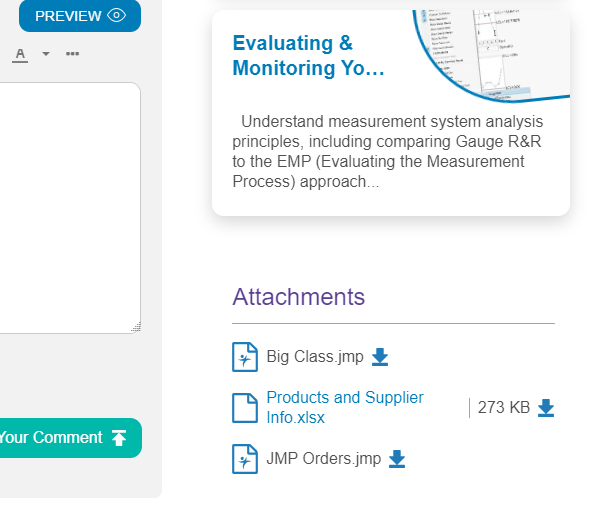Screen dimensions: 606x527
Task: Download the Big Class.jmp attachment
Action: pyautogui.click(x=380, y=357)
